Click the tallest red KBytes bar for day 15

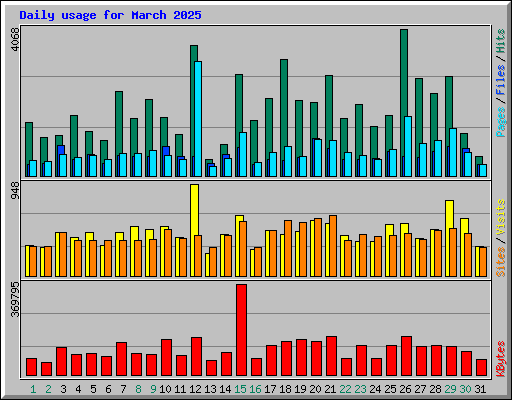point(242,330)
